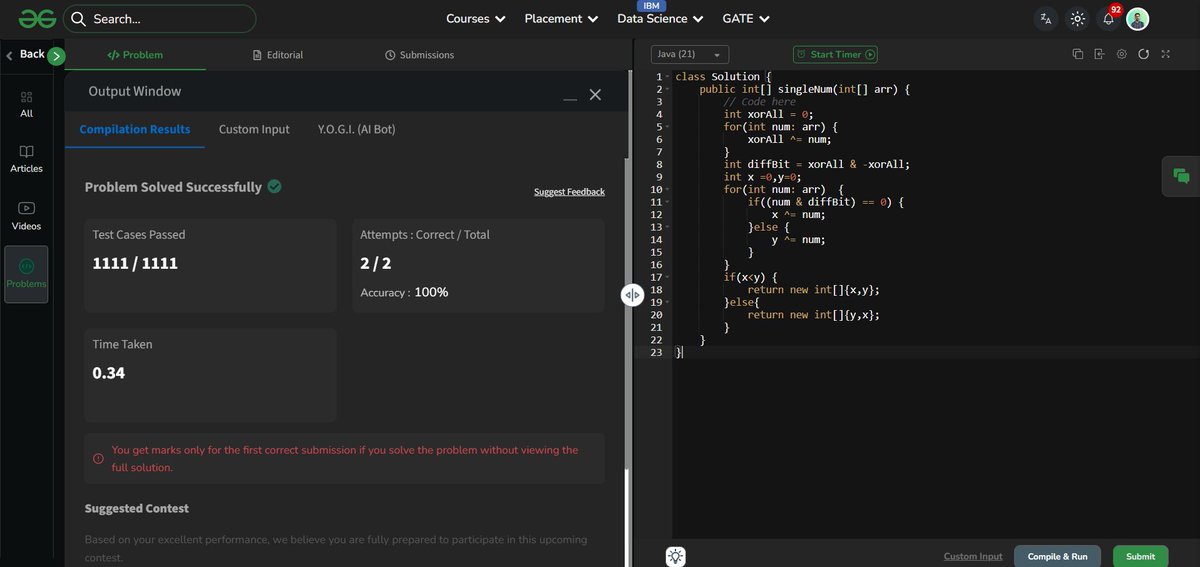Click the Problem Solved Successfully heading
The image size is (1200, 567).
tap(173, 187)
